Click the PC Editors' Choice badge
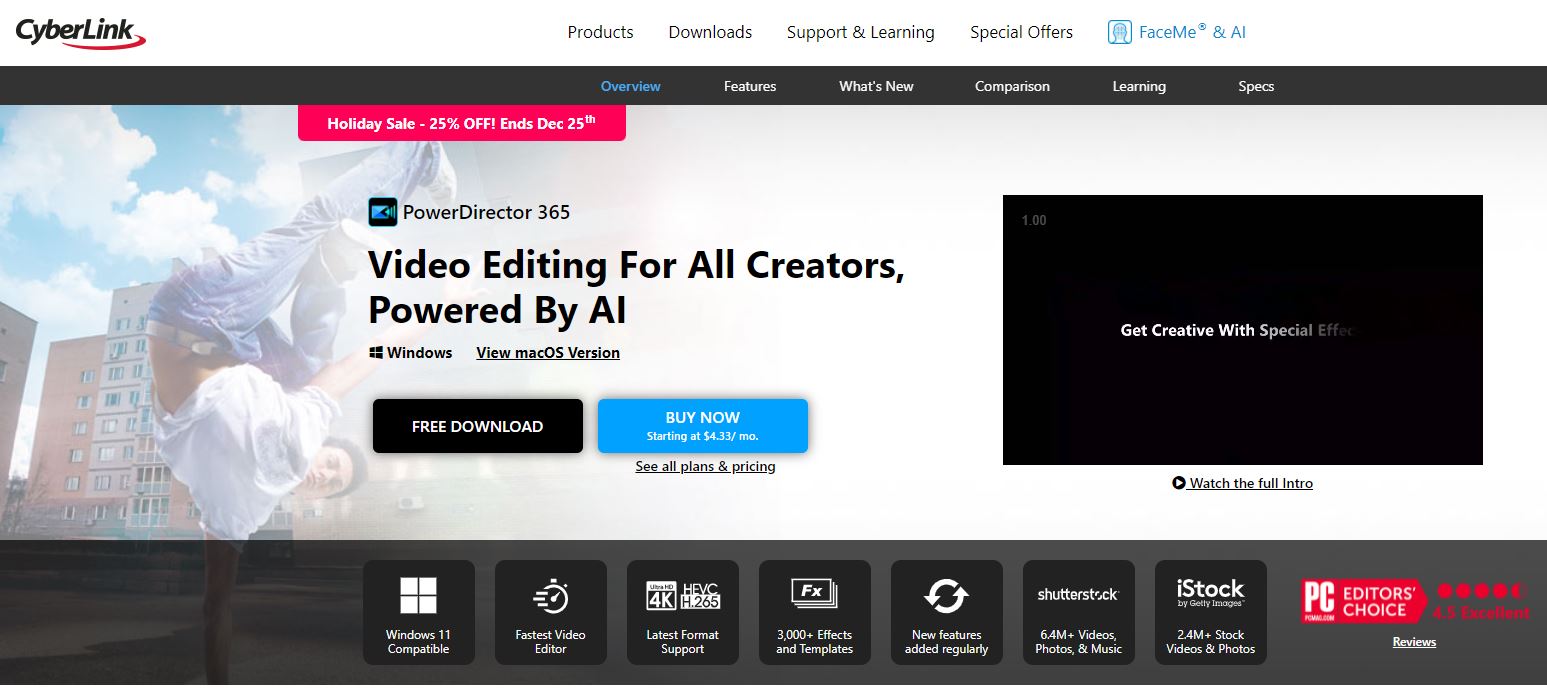The image size is (1547, 698). 1364,601
